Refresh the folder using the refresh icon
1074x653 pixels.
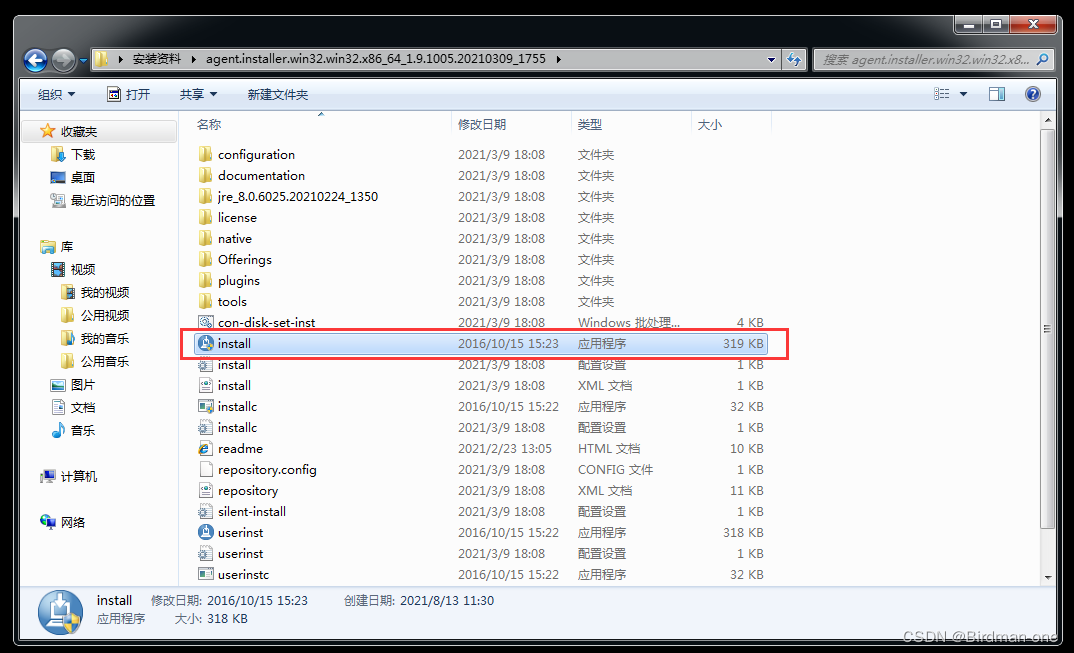pyautogui.click(x=794, y=60)
